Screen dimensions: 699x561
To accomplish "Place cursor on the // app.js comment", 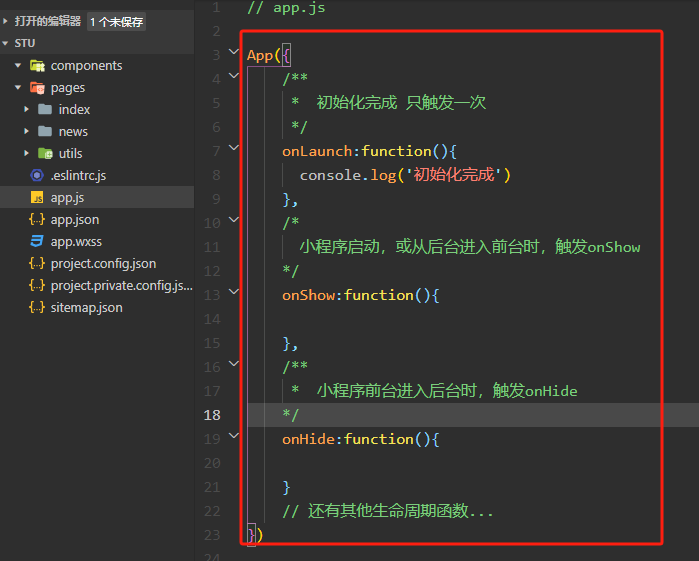I will tap(286, 8).
